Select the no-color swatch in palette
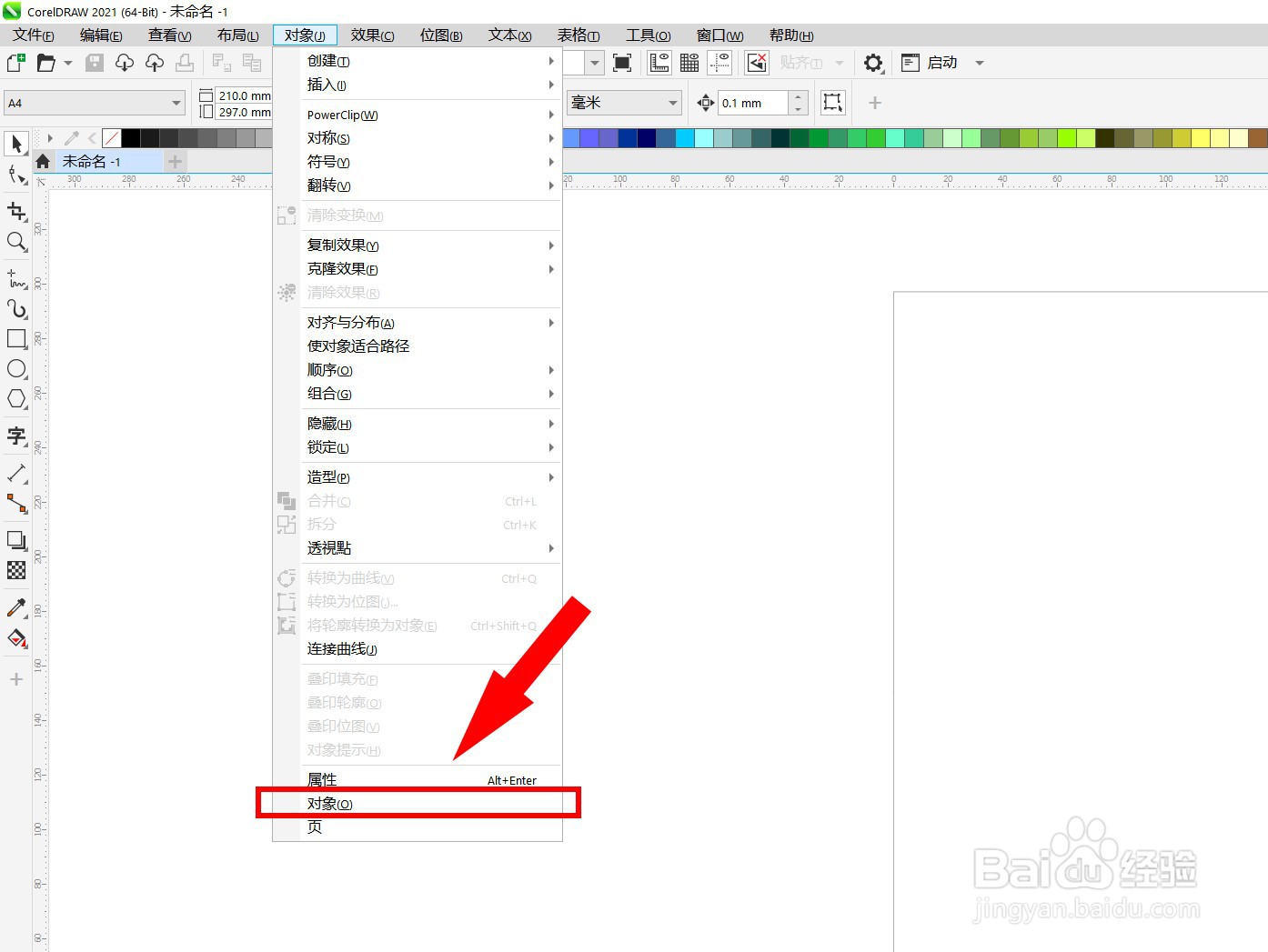1268x952 pixels. coord(112,138)
